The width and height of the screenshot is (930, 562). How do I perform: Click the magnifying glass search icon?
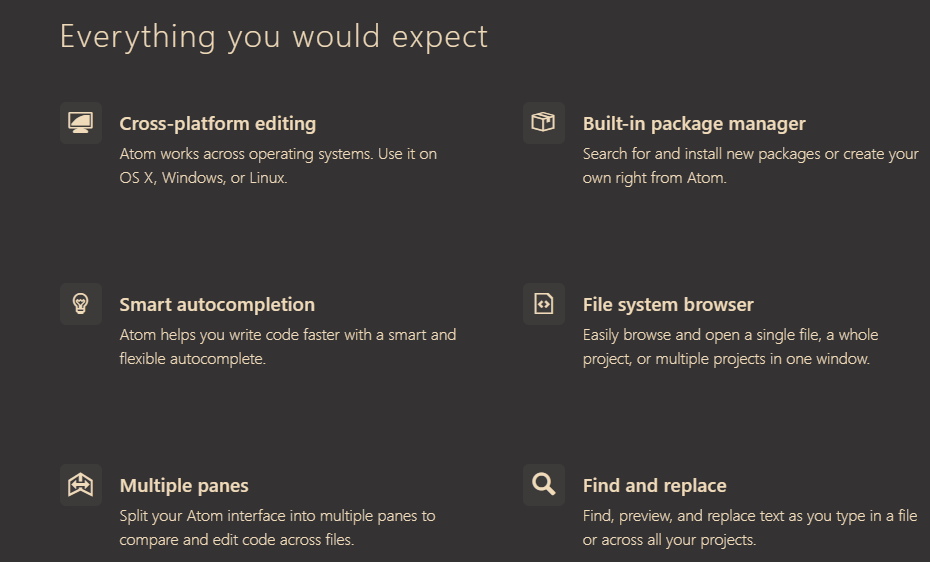point(543,485)
